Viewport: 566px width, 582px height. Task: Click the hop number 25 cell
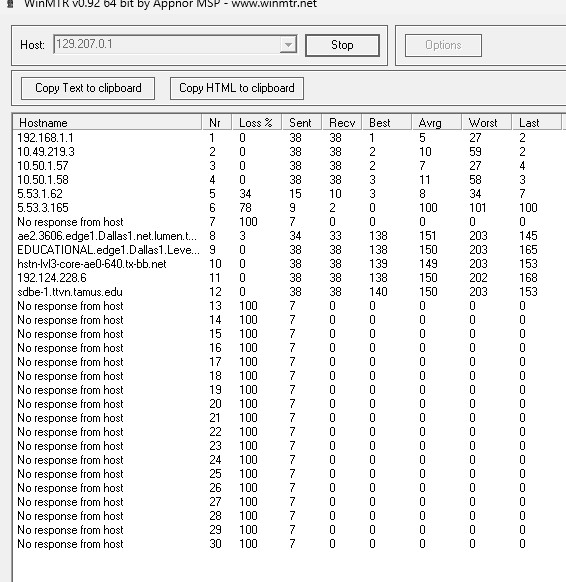point(215,474)
